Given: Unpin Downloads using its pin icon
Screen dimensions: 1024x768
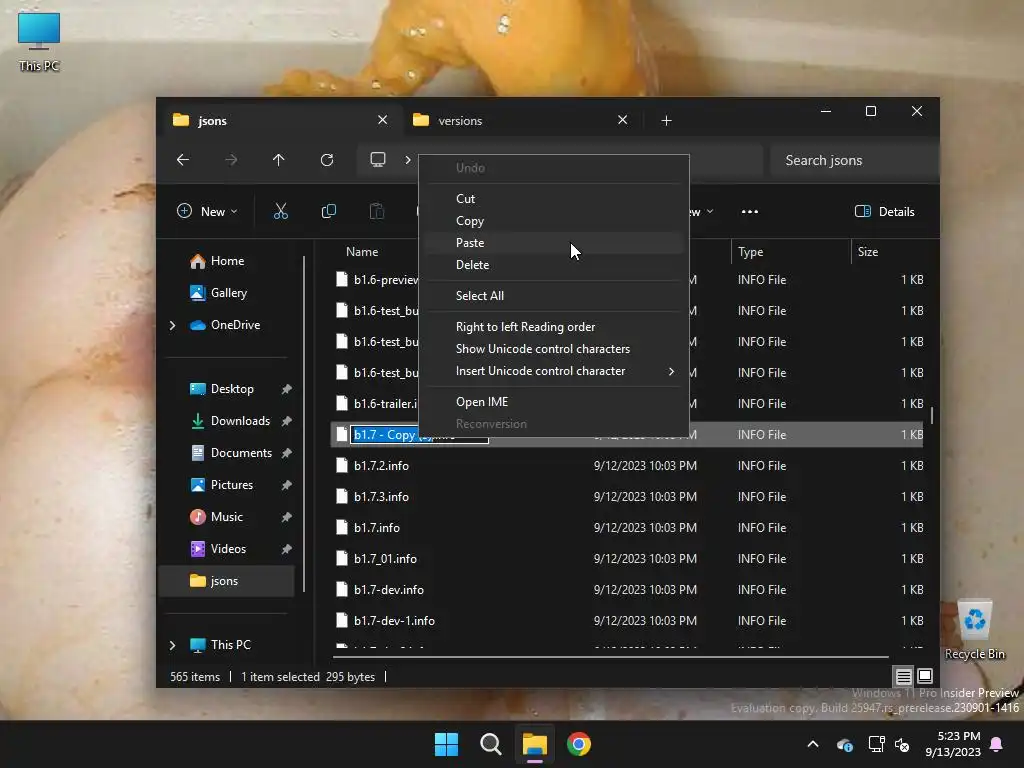Looking at the screenshot, I should click(x=286, y=421).
